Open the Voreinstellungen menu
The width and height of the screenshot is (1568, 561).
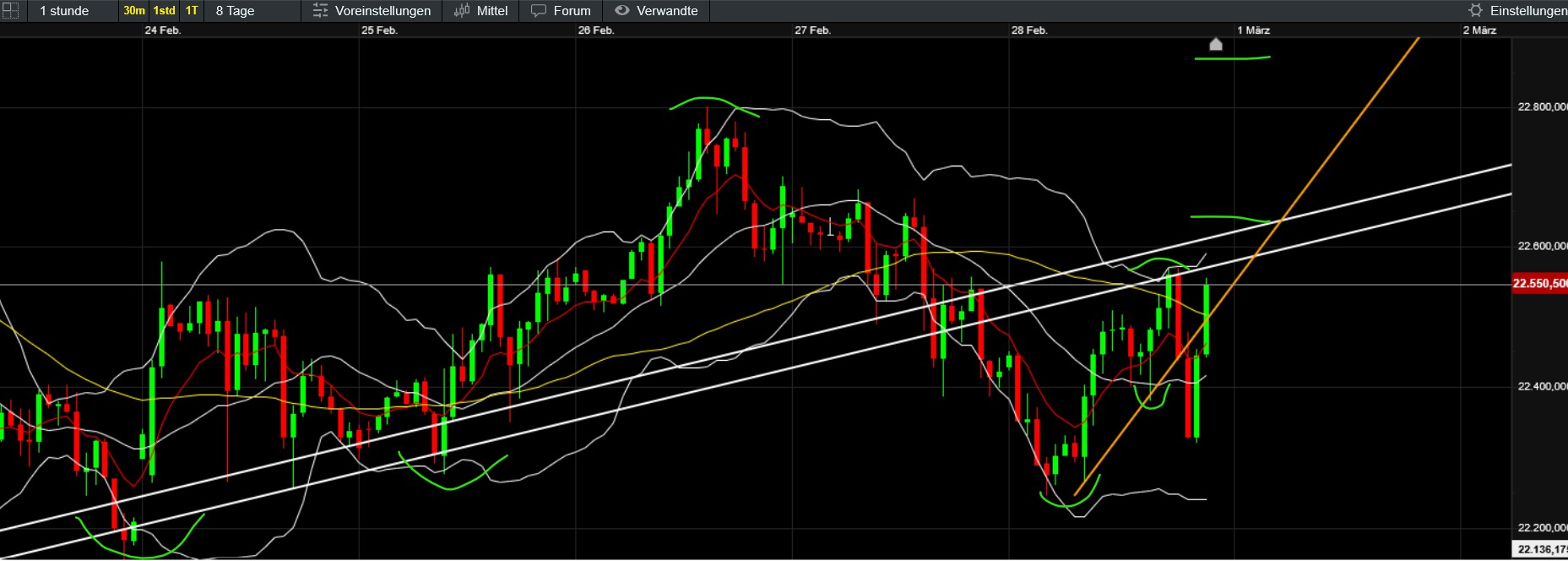pos(383,11)
